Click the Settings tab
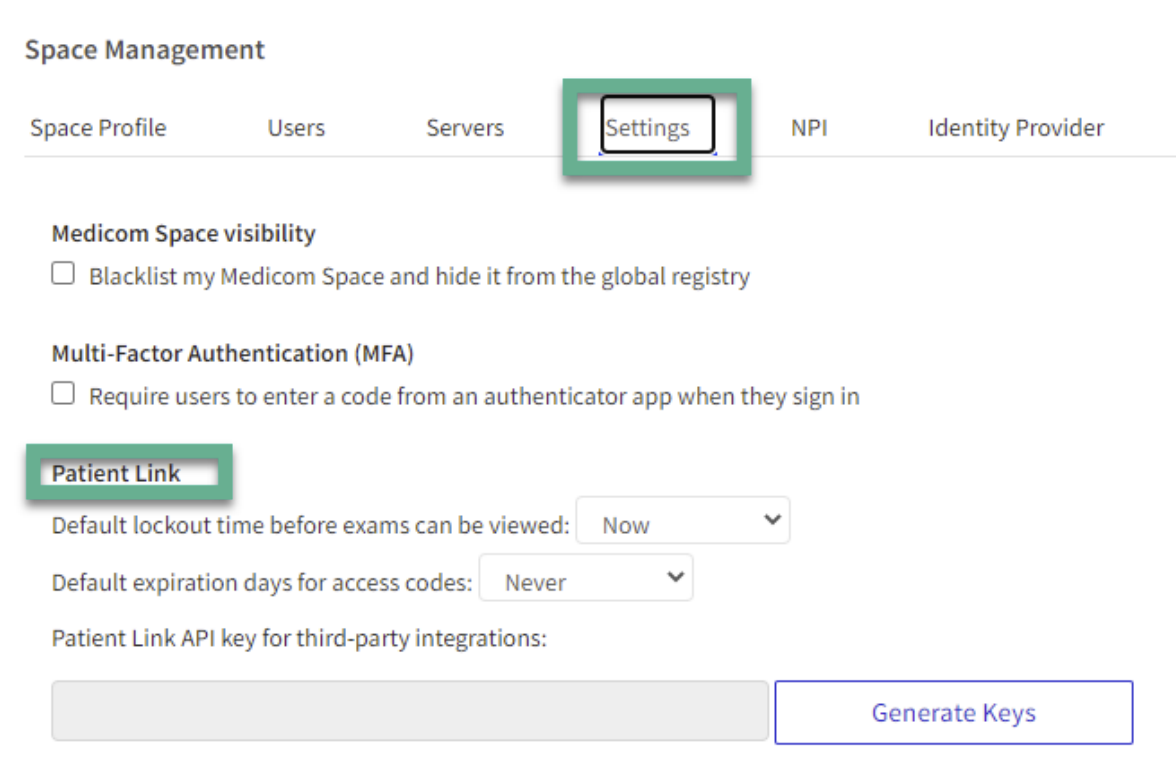The image size is (1176, 768). (654, 127)
